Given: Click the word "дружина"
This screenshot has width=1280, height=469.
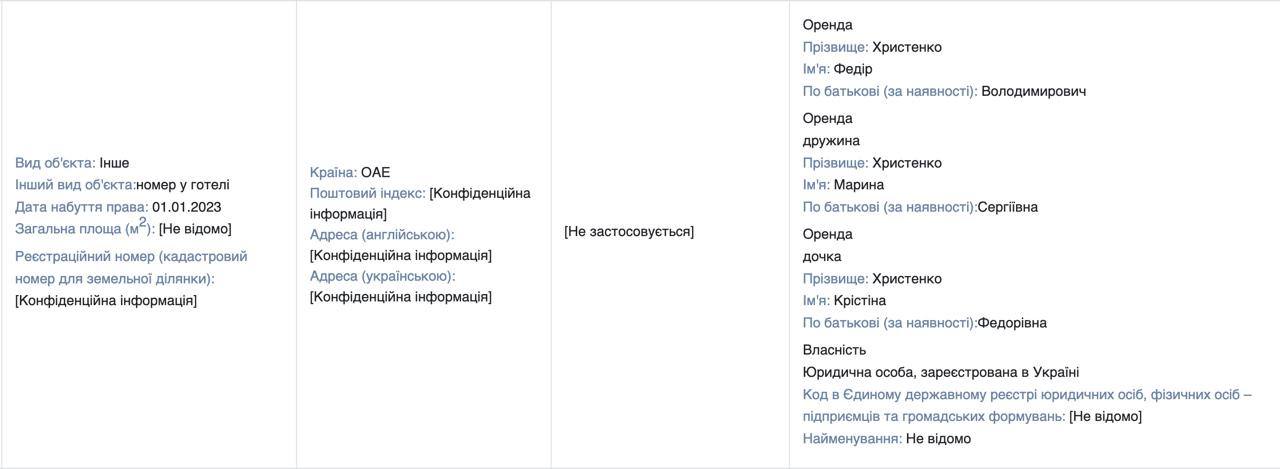Looking at the screenshot, I should pyautogui.click(x=831, y=141).
